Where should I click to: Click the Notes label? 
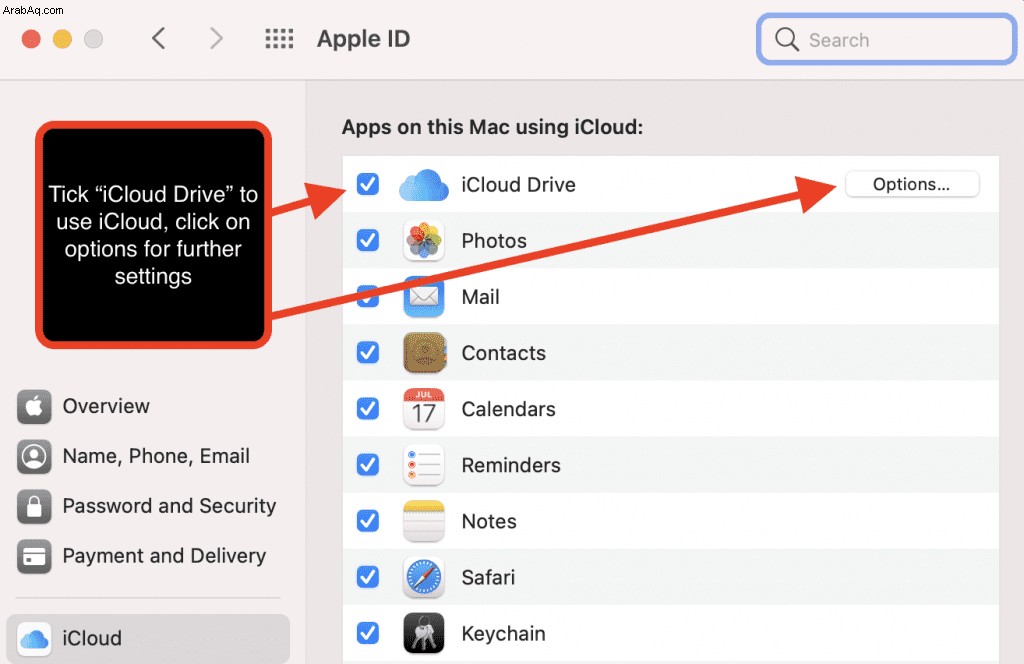pyautogui.click(x=488, y=522)
